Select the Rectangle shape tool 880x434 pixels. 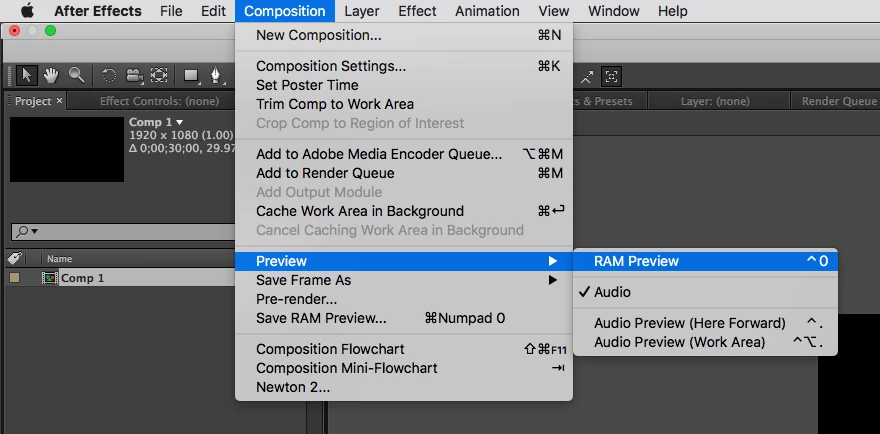(x=192, y=76)
